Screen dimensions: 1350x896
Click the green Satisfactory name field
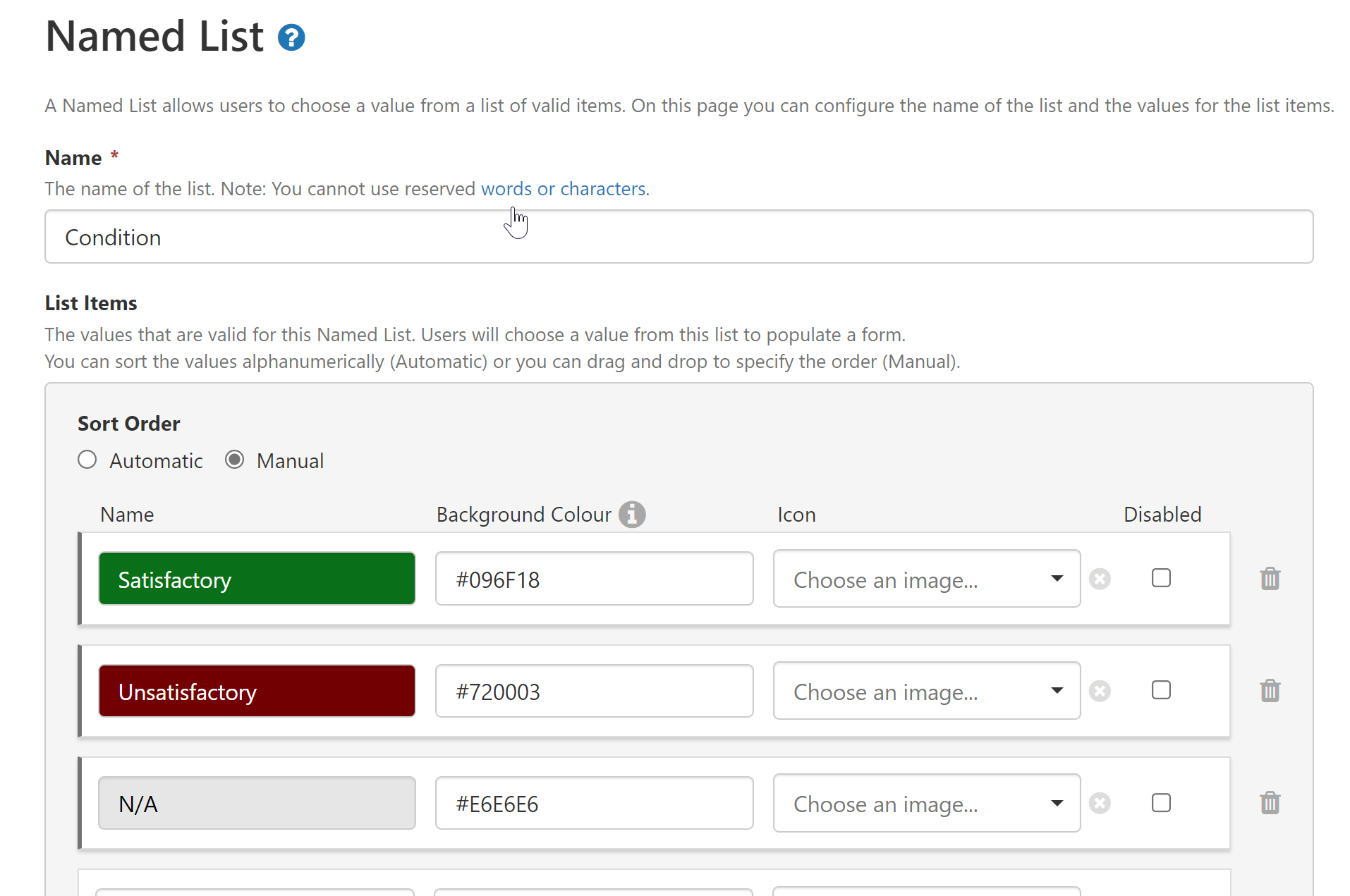pos(257,579)
